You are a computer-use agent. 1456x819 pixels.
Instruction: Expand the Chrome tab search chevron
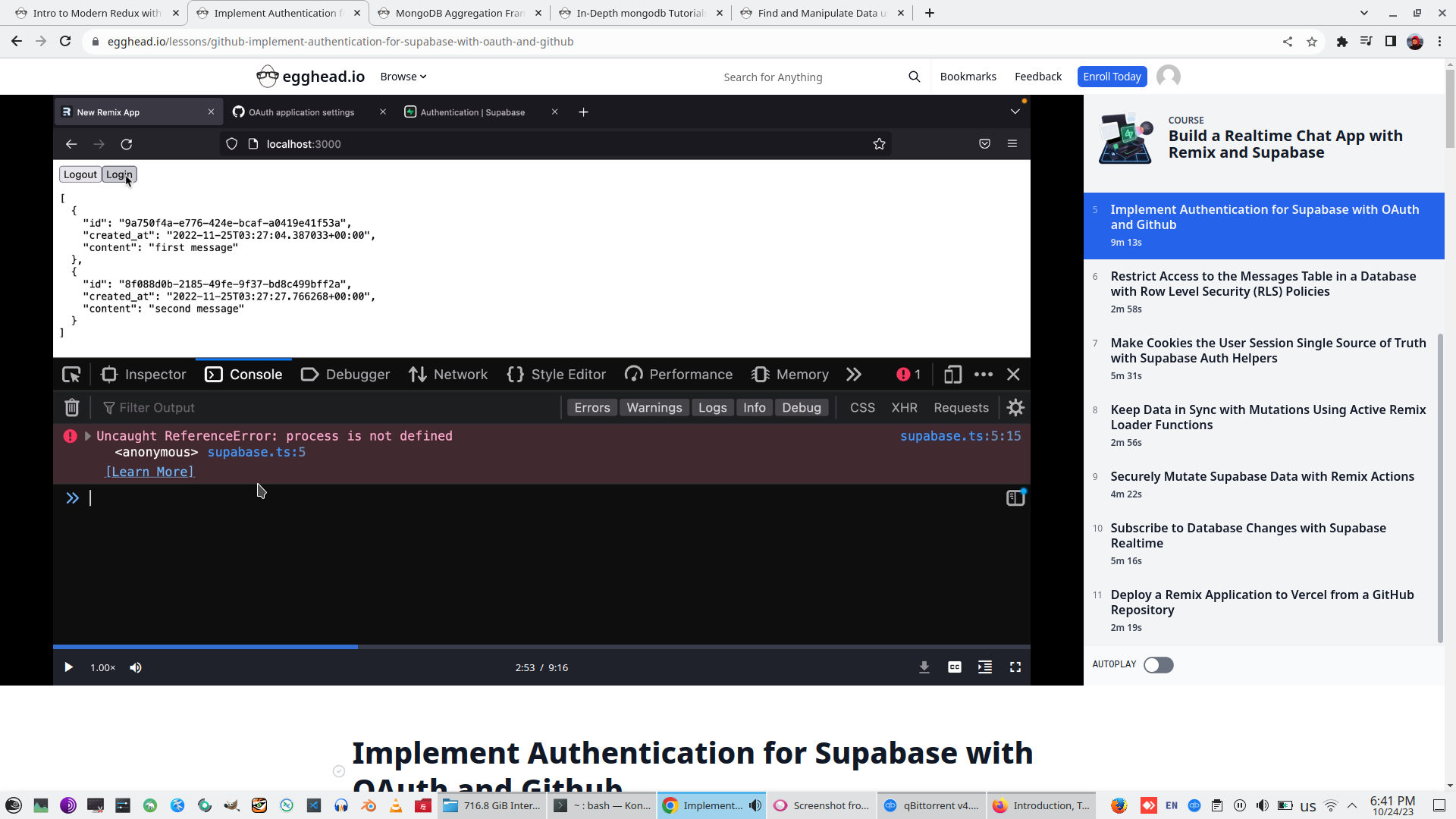point(1363,13)
